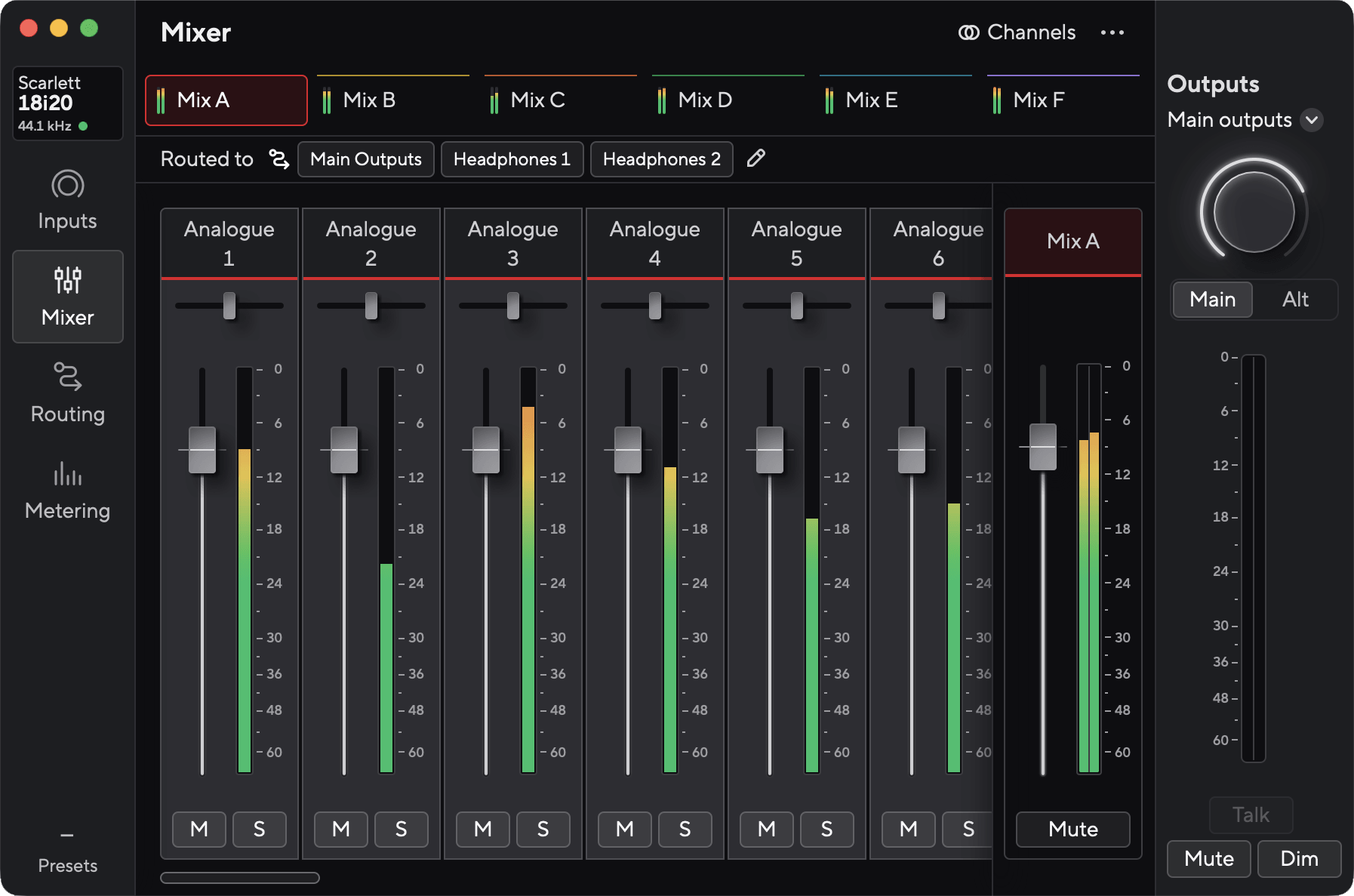1354x896 pixels.
Task: Select the Alt speaker option
Action: pyautogui.click(x=1295, y=300)
